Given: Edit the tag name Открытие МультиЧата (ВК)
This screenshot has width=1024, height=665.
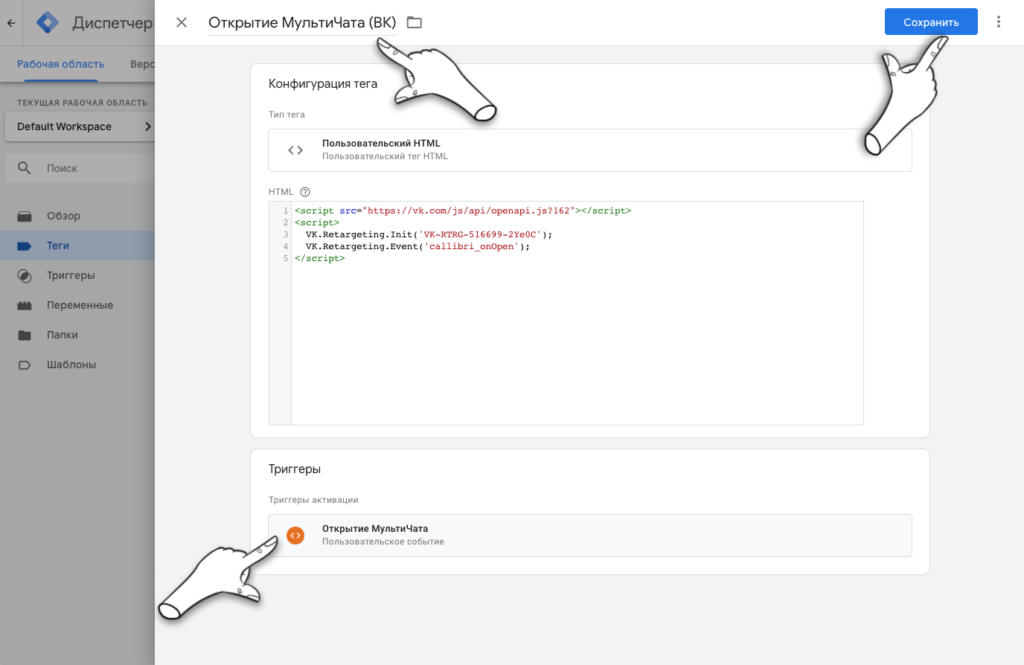Looking at the screenshot, I should tap(301, 22).
